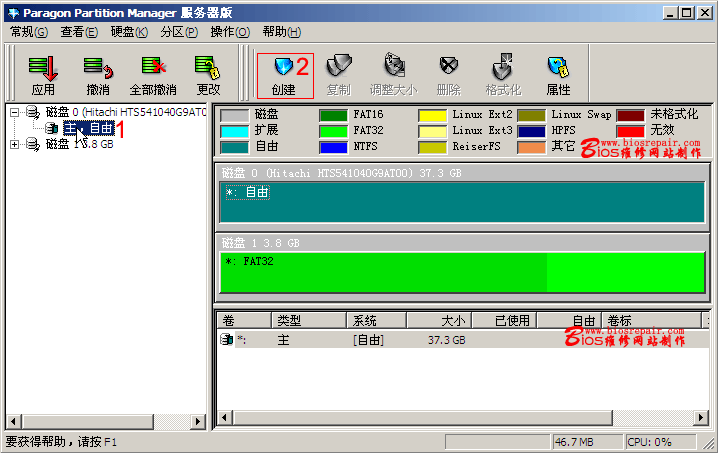Click the NTFS blue legend color swatch
The width and height of the screenshot is (718, 453).
tap(333, 148)
